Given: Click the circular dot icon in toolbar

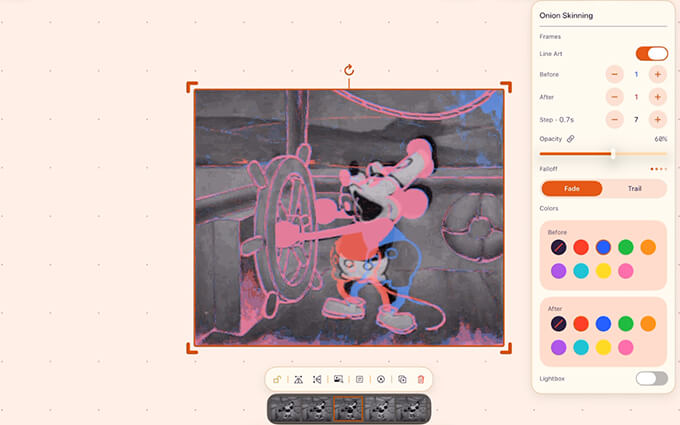Looking at the screenshot, I should click(381, 379).
